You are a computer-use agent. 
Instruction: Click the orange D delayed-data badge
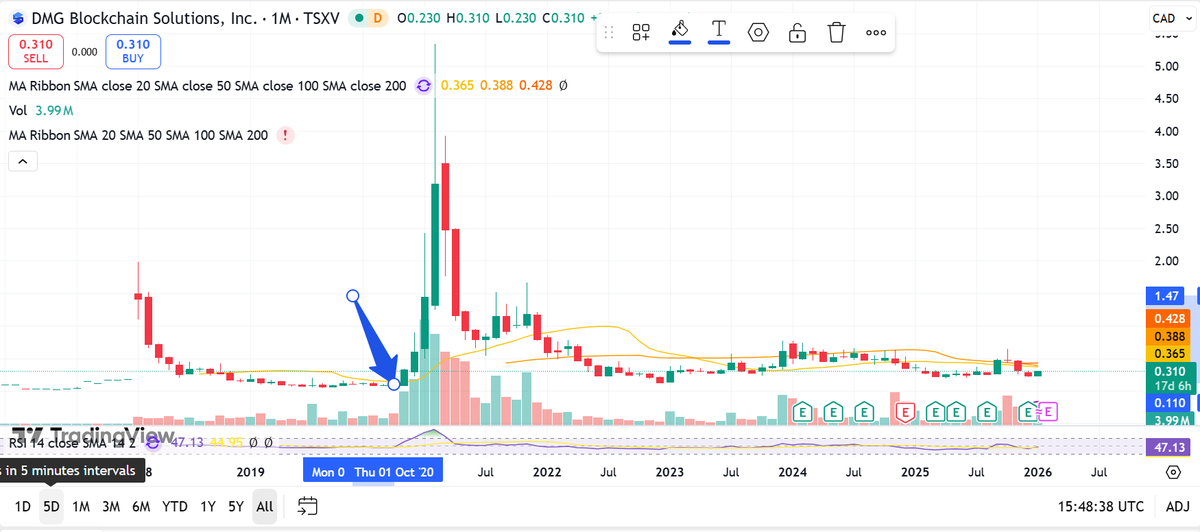[376, 18]
